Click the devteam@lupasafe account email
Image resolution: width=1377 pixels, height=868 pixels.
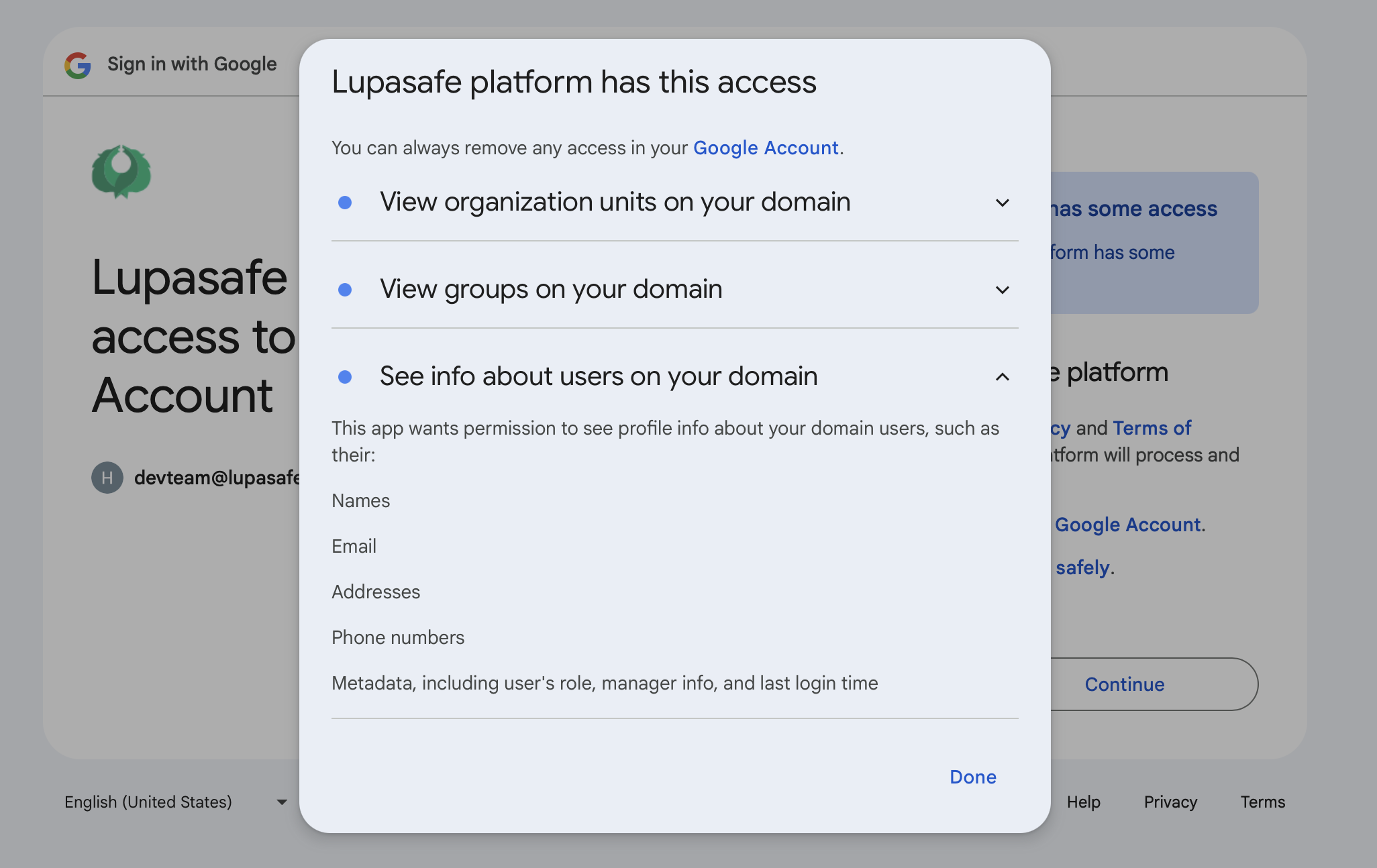(x=217, y=478)
